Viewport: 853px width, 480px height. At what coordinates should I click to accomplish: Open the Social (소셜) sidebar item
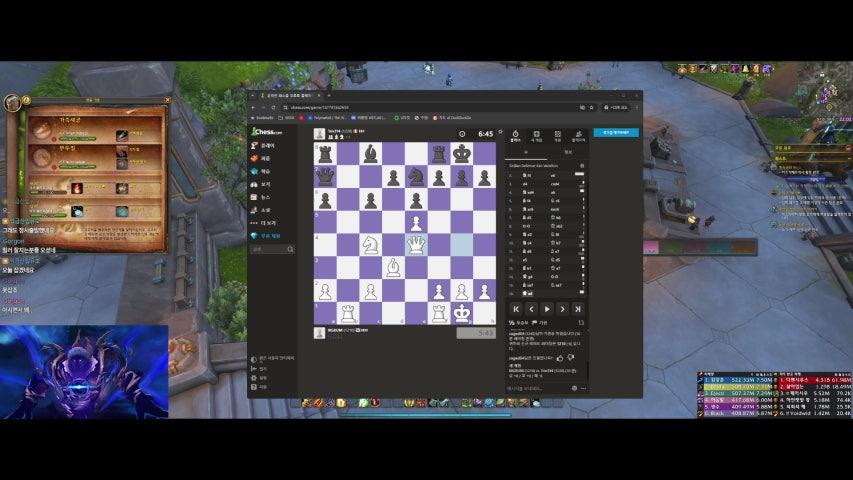tap(261, 210)
